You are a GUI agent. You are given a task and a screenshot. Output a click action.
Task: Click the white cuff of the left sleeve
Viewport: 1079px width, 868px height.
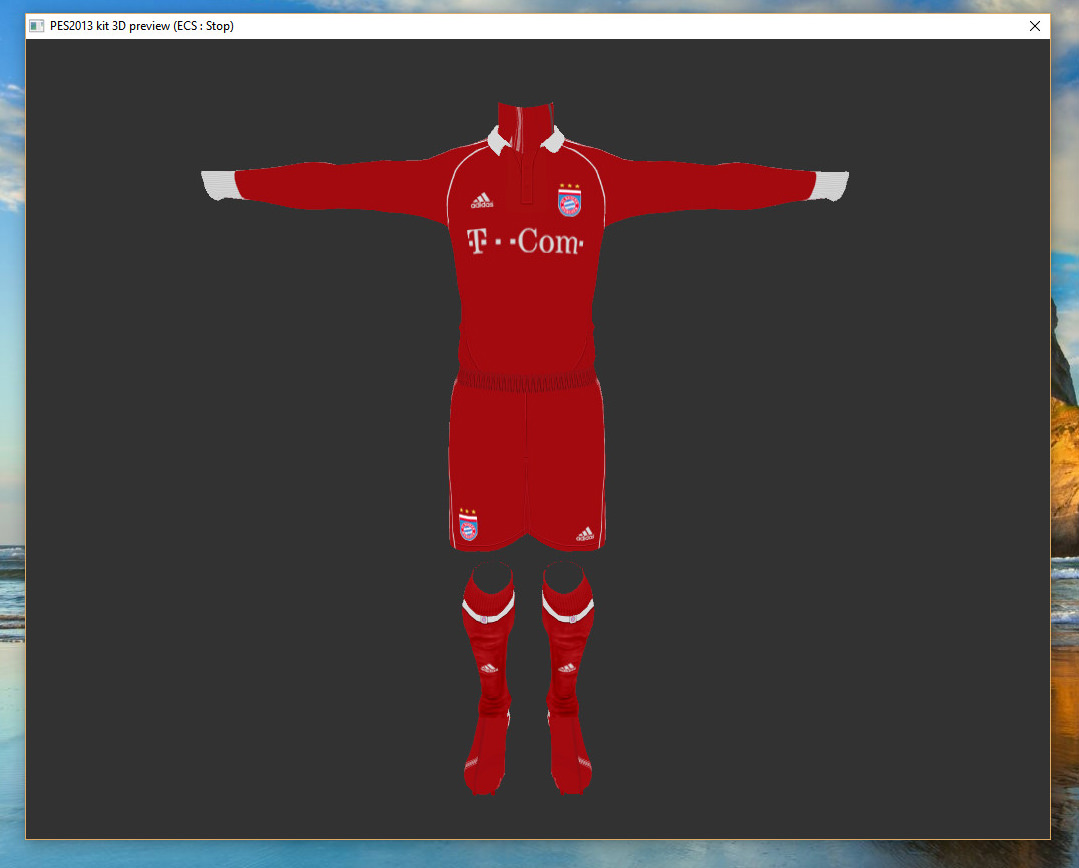(x=218, y=186)
